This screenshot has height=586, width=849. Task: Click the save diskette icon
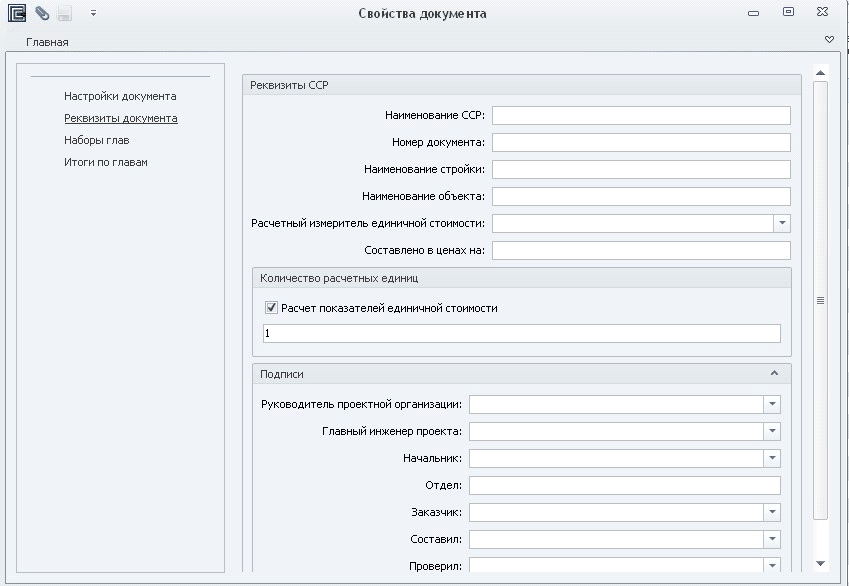tap(65, 13)
